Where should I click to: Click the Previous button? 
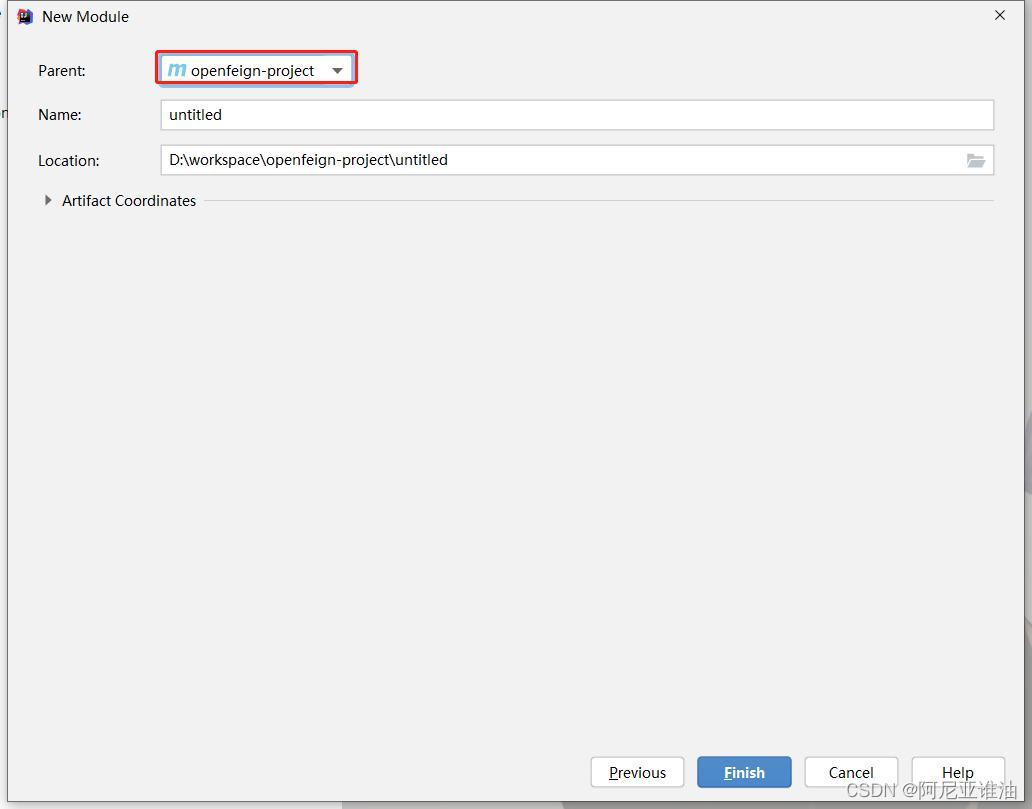[637, 772]
